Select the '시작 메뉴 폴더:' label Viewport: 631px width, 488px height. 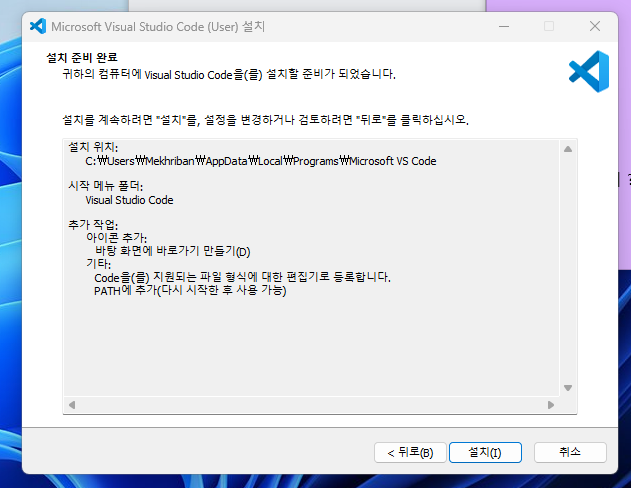click(x=106, y=185)
